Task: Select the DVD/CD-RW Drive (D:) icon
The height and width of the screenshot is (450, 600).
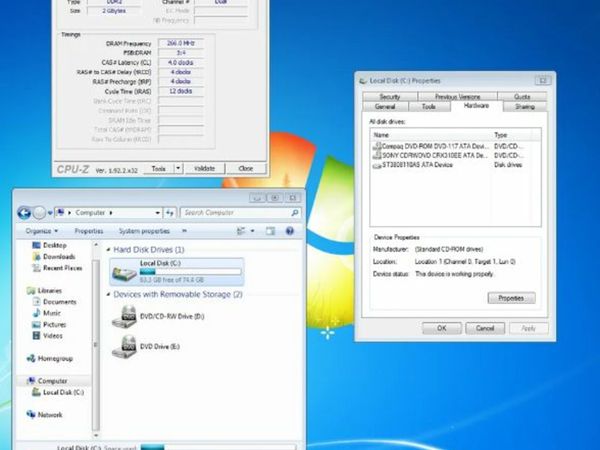Action: [124, 317]
